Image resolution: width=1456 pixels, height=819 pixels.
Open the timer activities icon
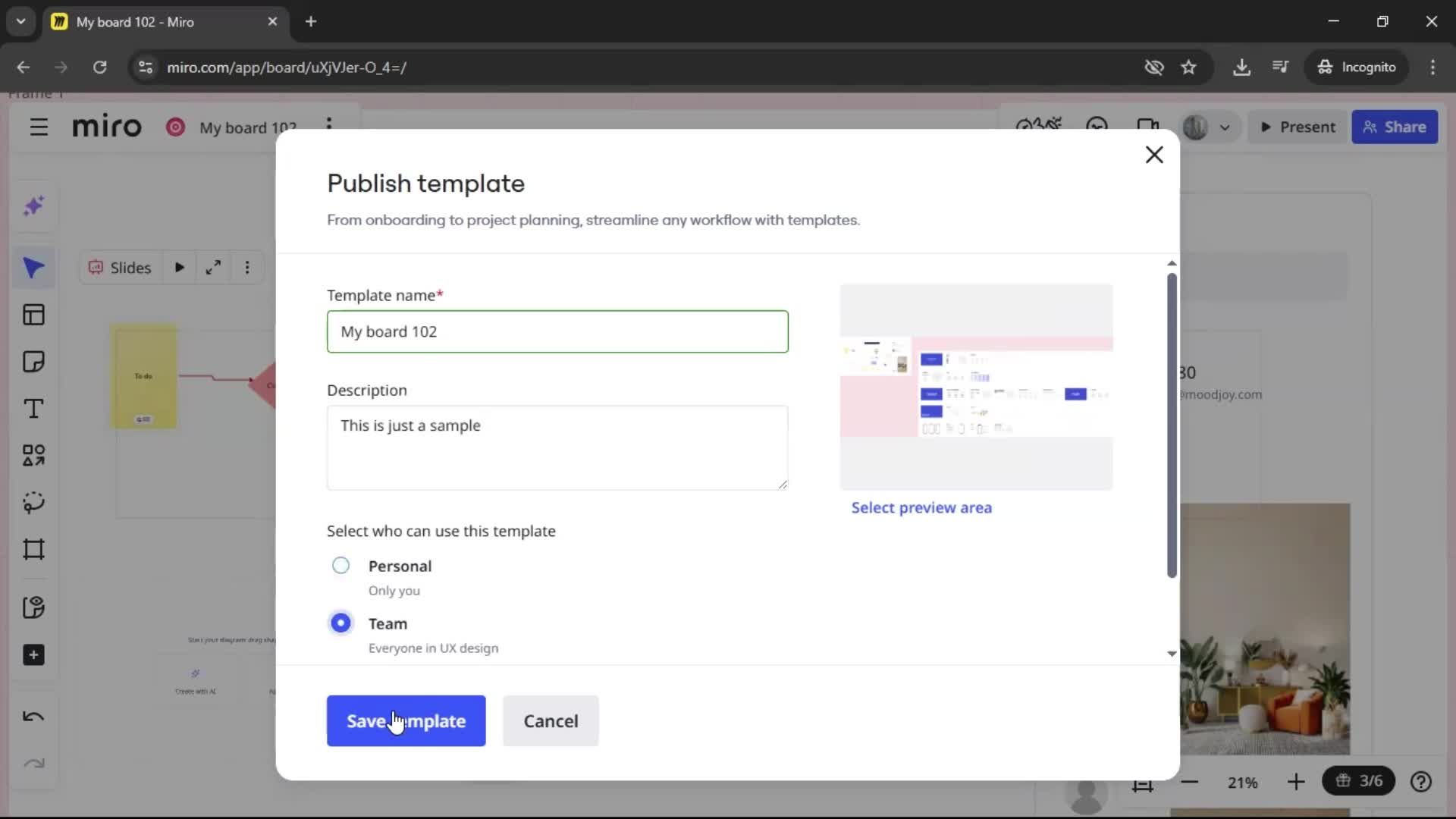tap(1039, 126)
